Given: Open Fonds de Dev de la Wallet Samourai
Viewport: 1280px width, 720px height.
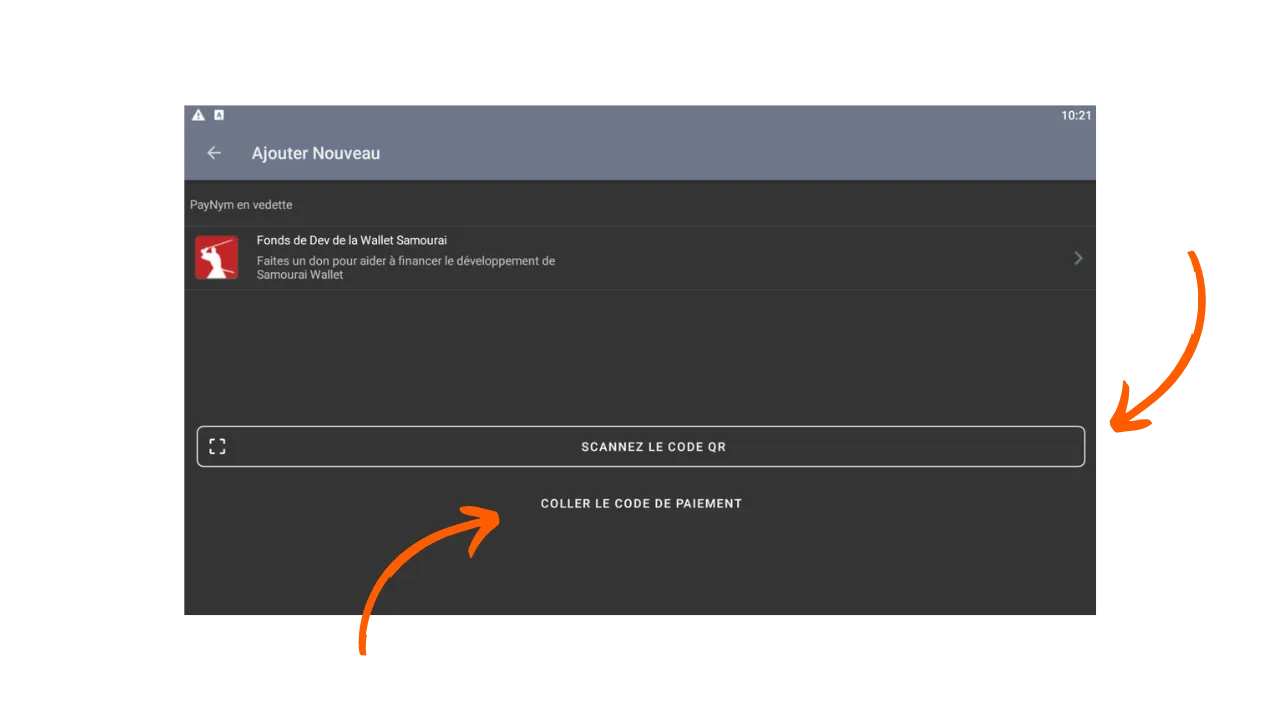Looking at the screenshot, I should (351, 240).
